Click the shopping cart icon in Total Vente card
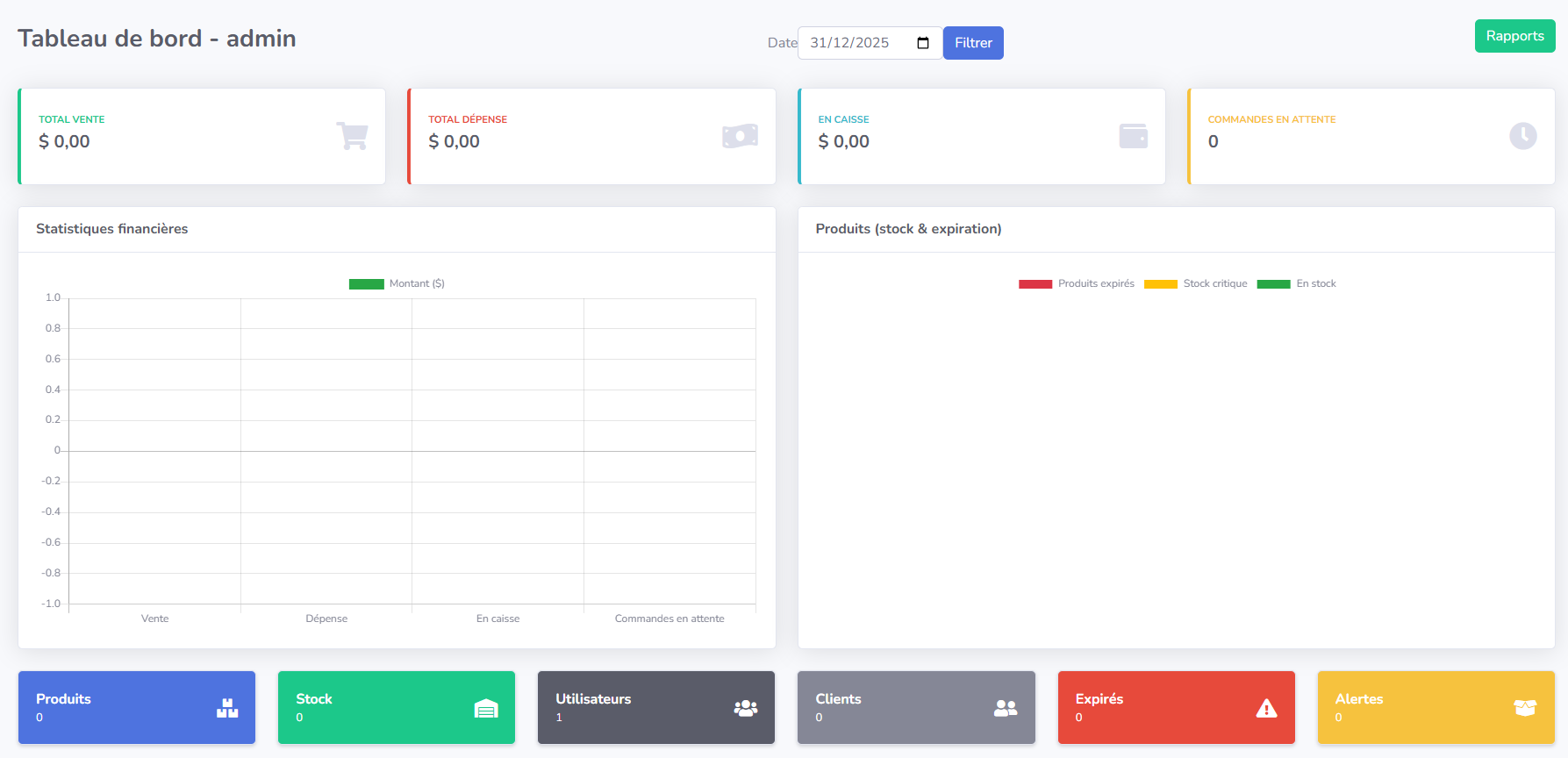The width and height of the screenshot is (1568, 758). tap(352, 136)
